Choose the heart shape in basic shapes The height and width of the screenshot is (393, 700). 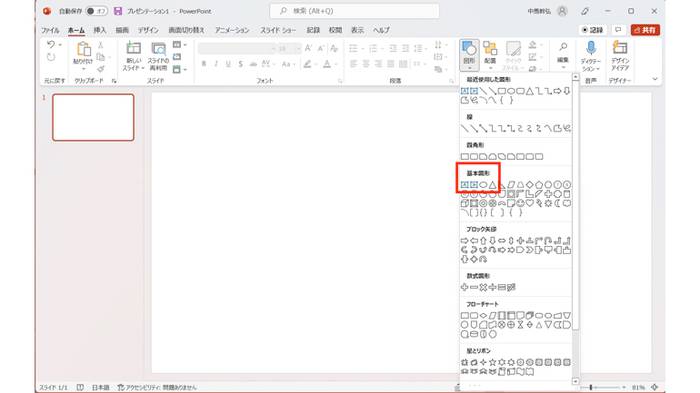click(x=530, y=203)
